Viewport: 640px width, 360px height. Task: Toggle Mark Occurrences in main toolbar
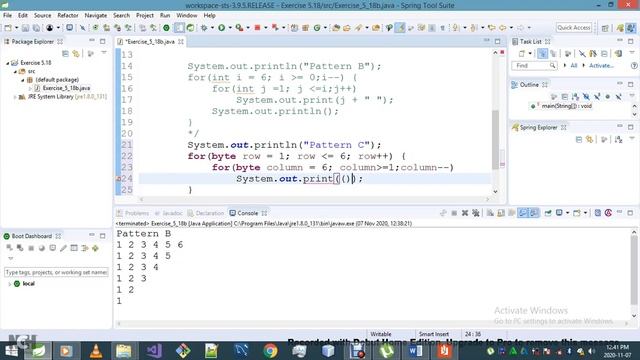pyautogui.click(x=400, y=28)
